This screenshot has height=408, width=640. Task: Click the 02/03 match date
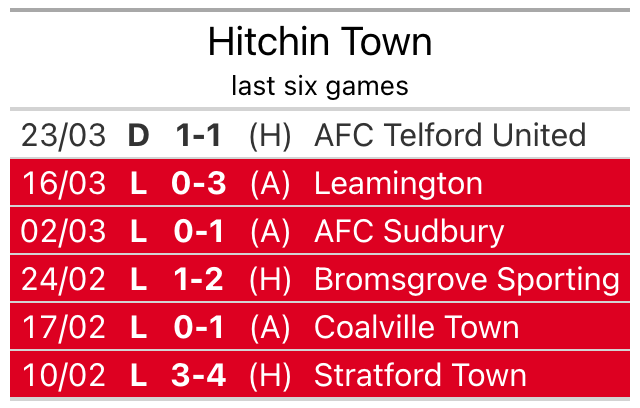tap(63, 231)
